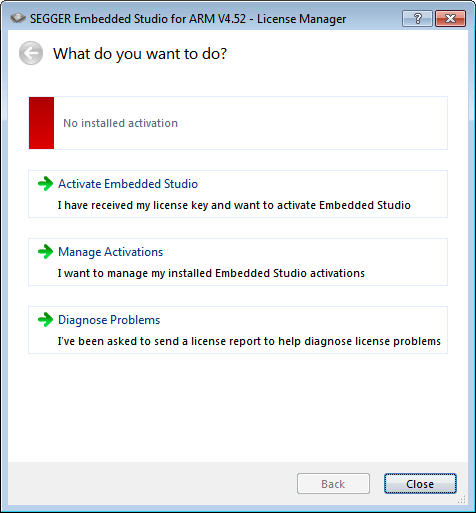Click the green arrow beside Activate Embedded Studio
The image size is (476, 513).
pos(45,184)
